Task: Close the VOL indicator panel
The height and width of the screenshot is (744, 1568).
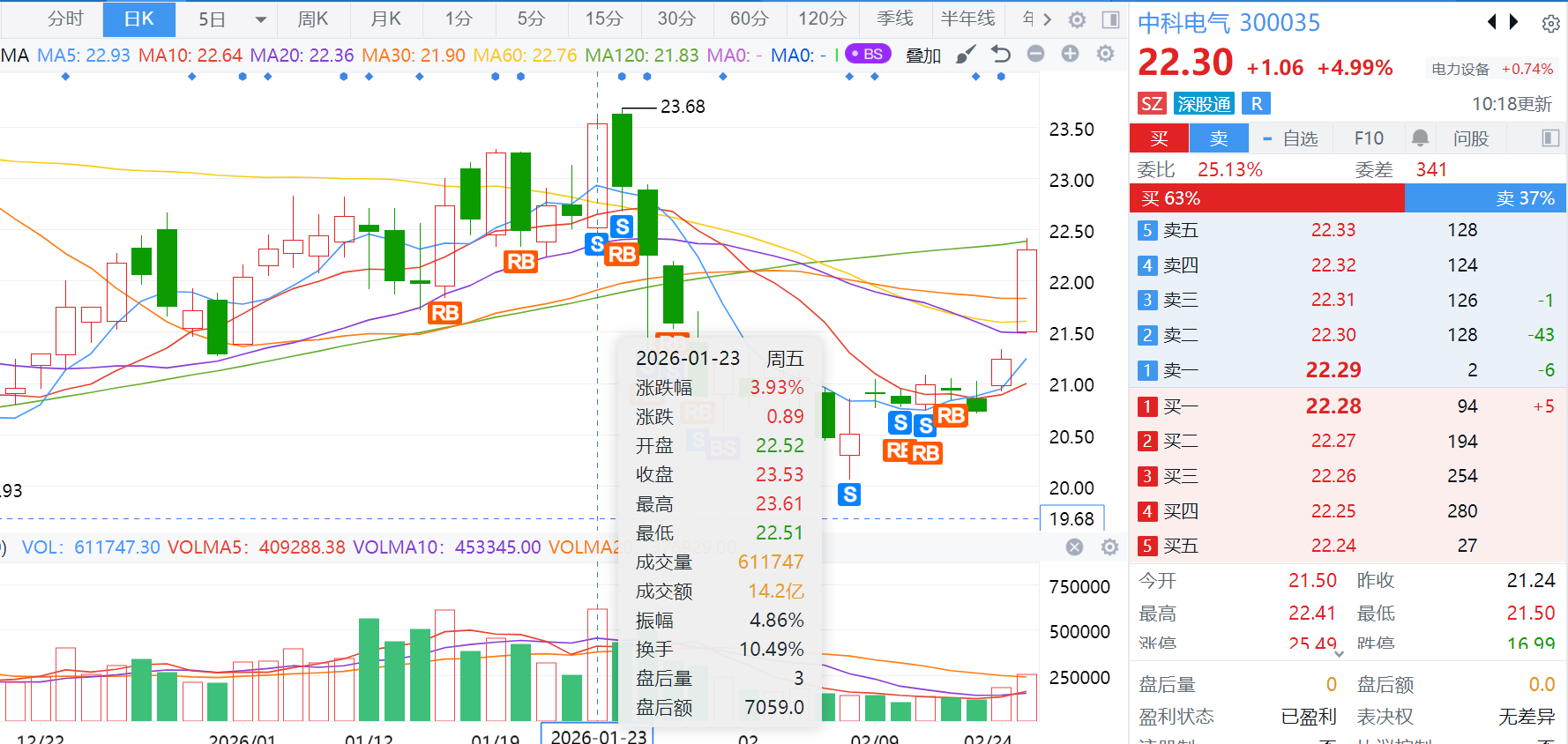Action: (x=1074, y=547)
